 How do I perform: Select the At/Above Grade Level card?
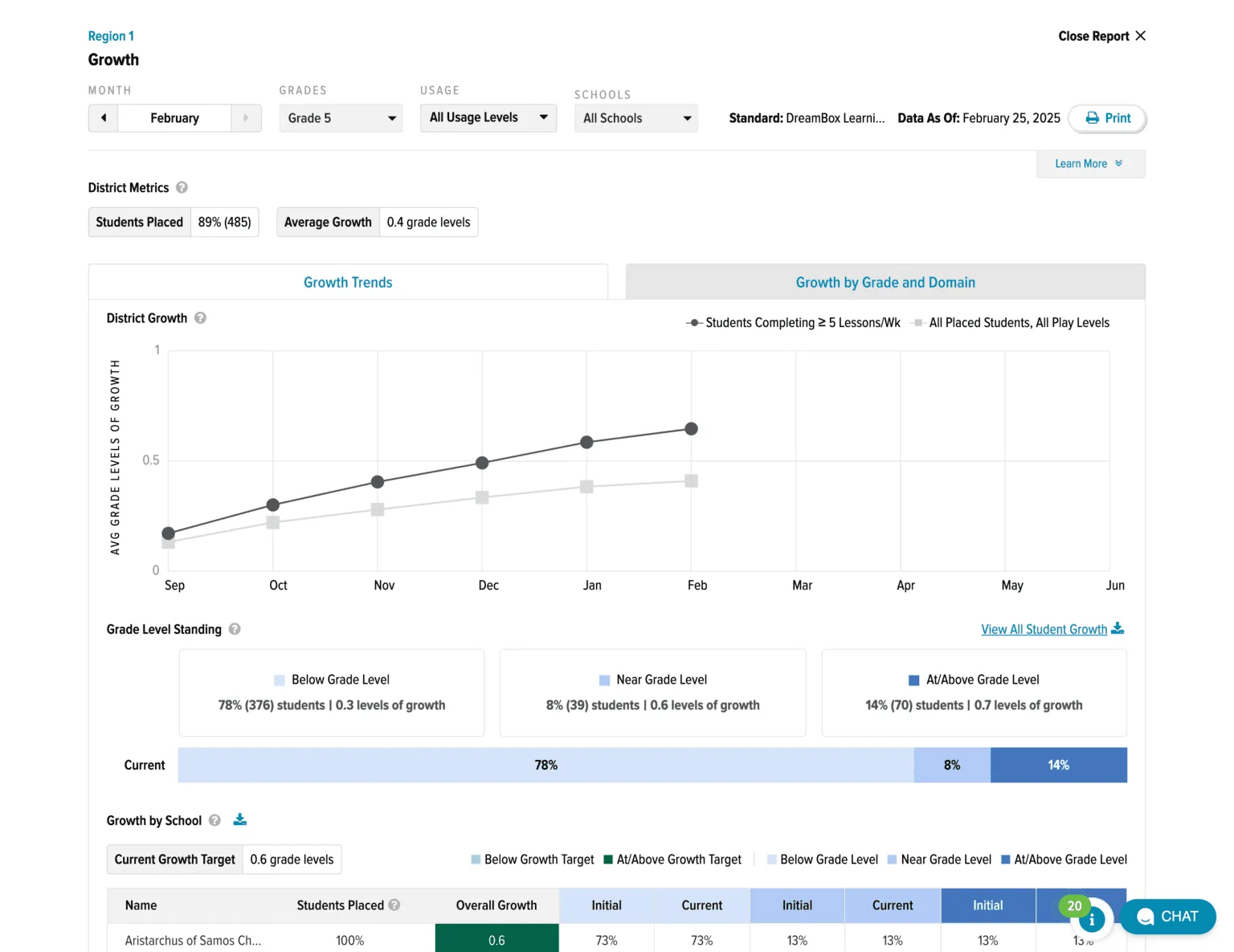pyautogui.click(x=974, y=693)
